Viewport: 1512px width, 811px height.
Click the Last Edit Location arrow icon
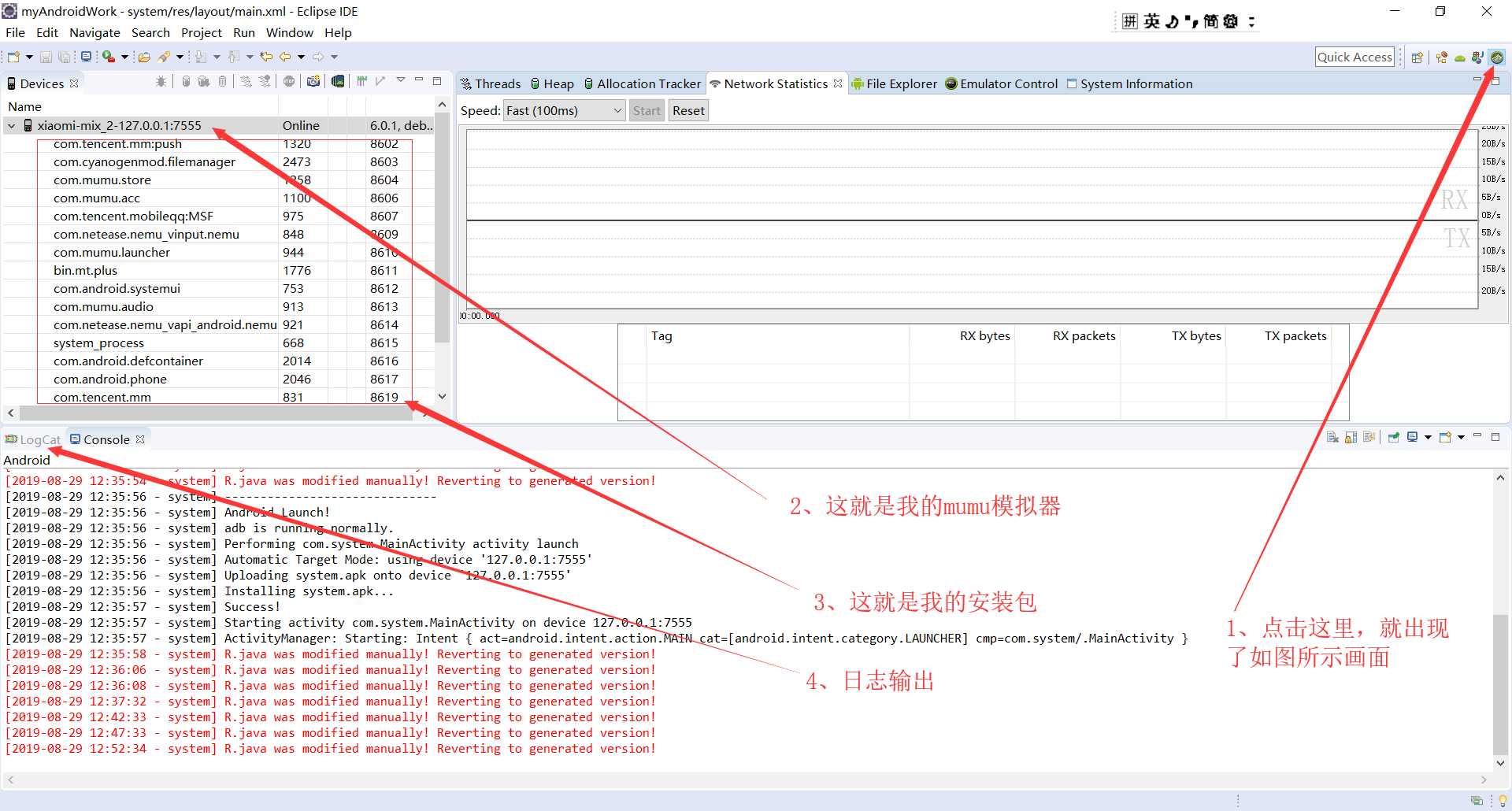click(x=266, y=57)
